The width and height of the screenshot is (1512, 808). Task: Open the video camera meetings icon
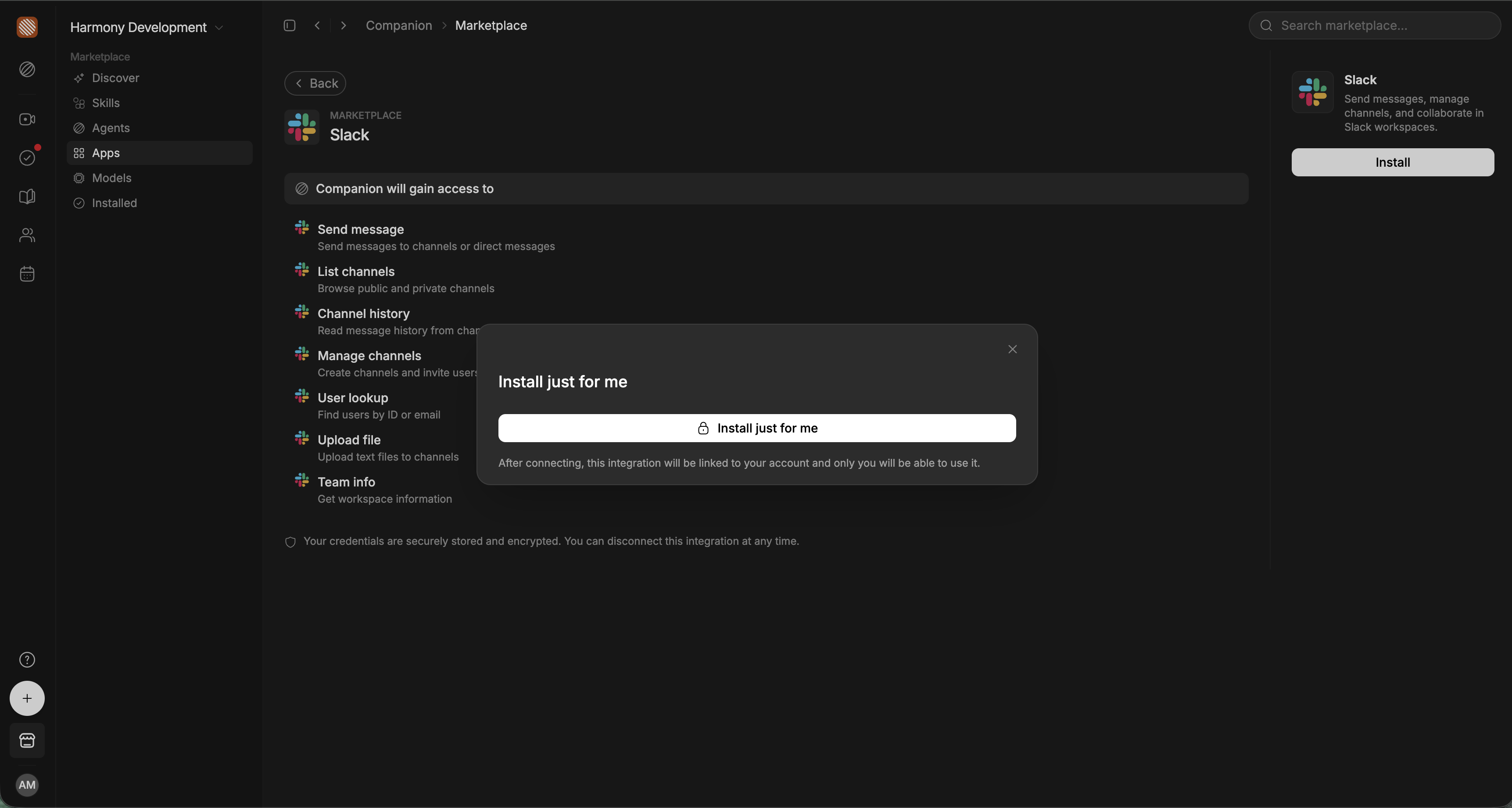[27, 119]
